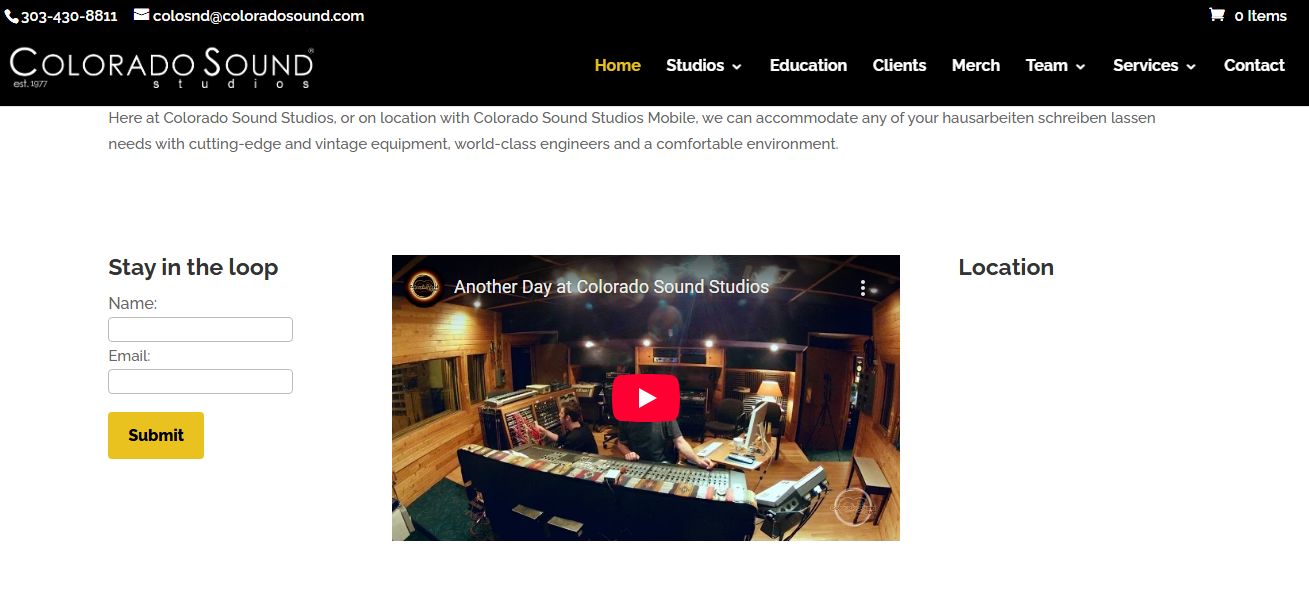The height and width of the screenshot is (594, 1309).
Task: Open the Education menu item
Action: click(x=808, y=65)
